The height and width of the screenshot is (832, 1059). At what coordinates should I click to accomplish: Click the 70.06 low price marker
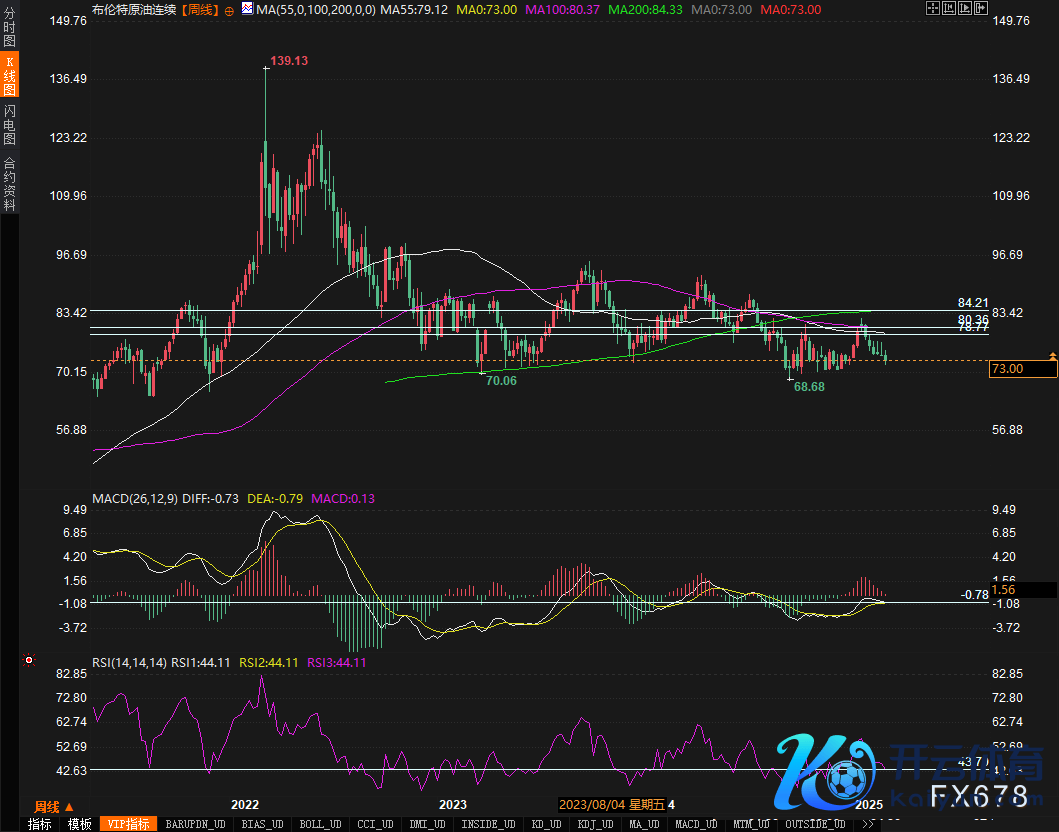coord(501,381)
